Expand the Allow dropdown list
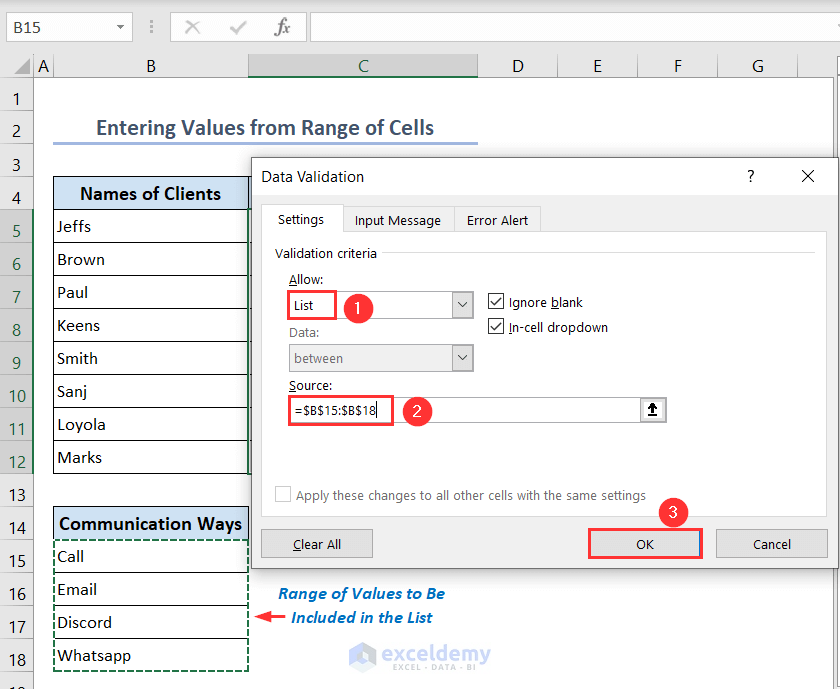 tap(462, 305)
